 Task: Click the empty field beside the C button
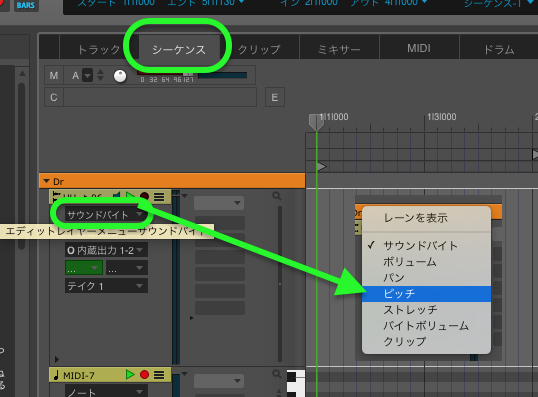pos(160,97)
